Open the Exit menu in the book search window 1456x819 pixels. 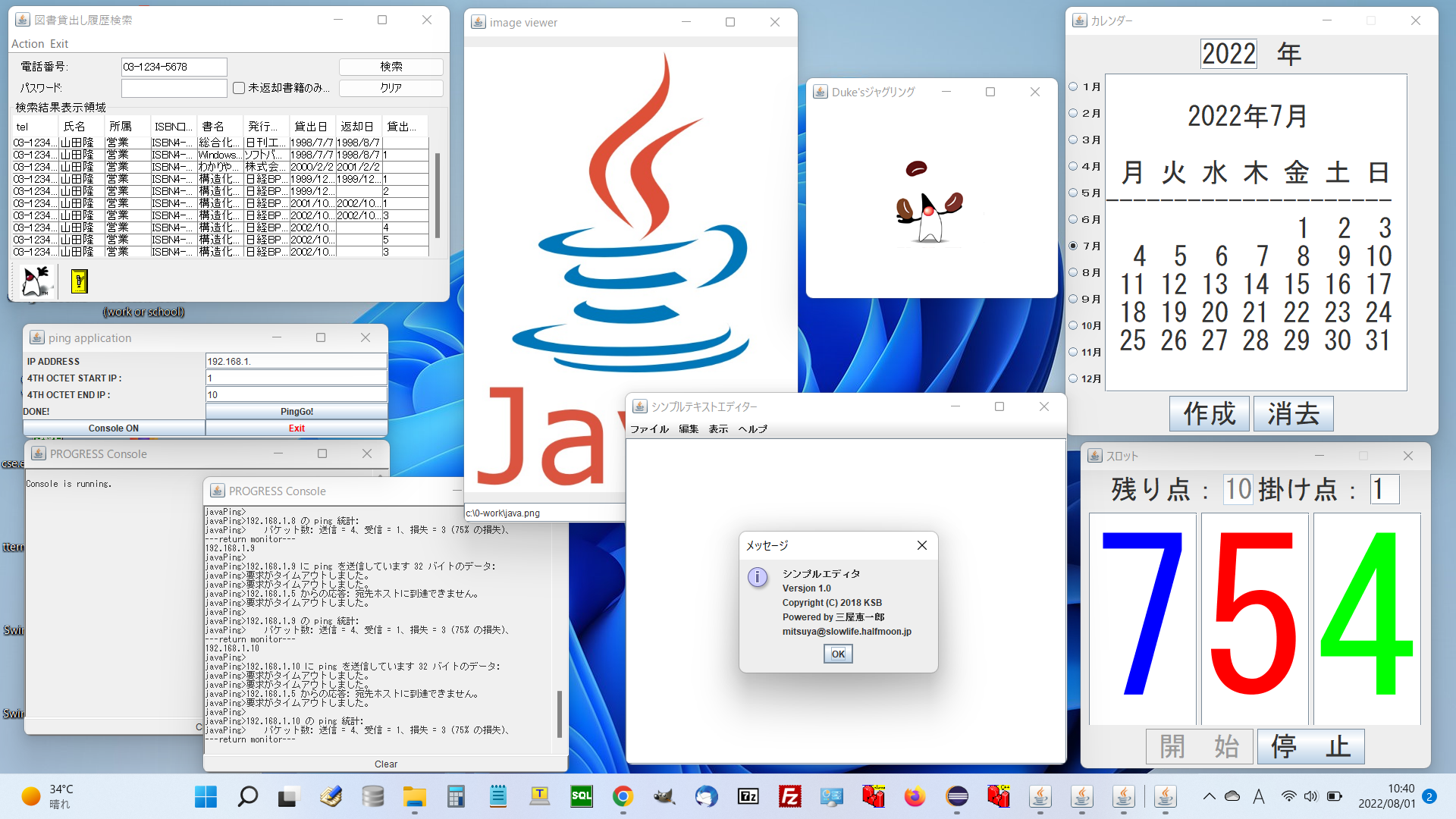click(59, 44)
